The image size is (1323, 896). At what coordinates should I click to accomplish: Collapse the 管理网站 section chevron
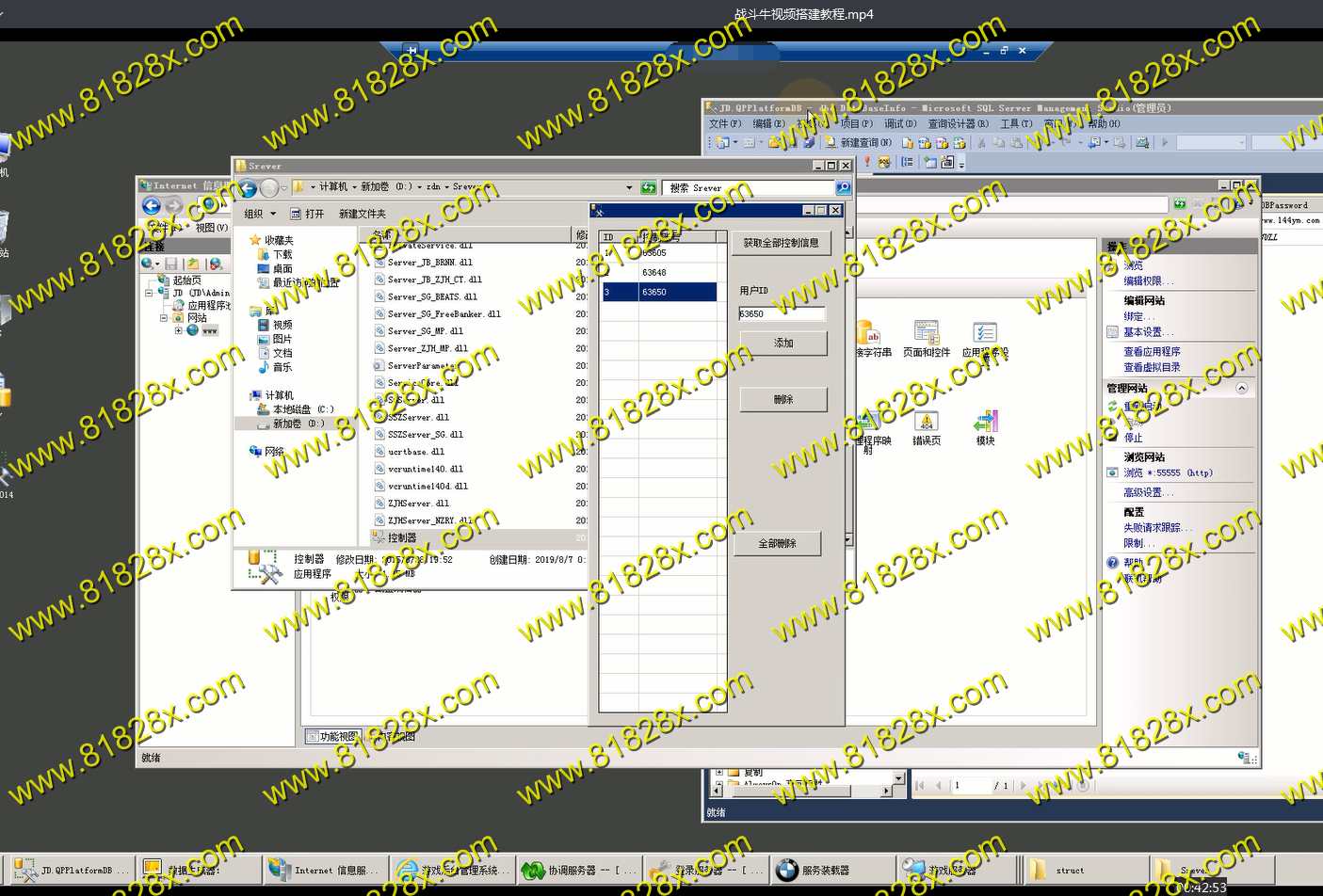click(1241, 388)
